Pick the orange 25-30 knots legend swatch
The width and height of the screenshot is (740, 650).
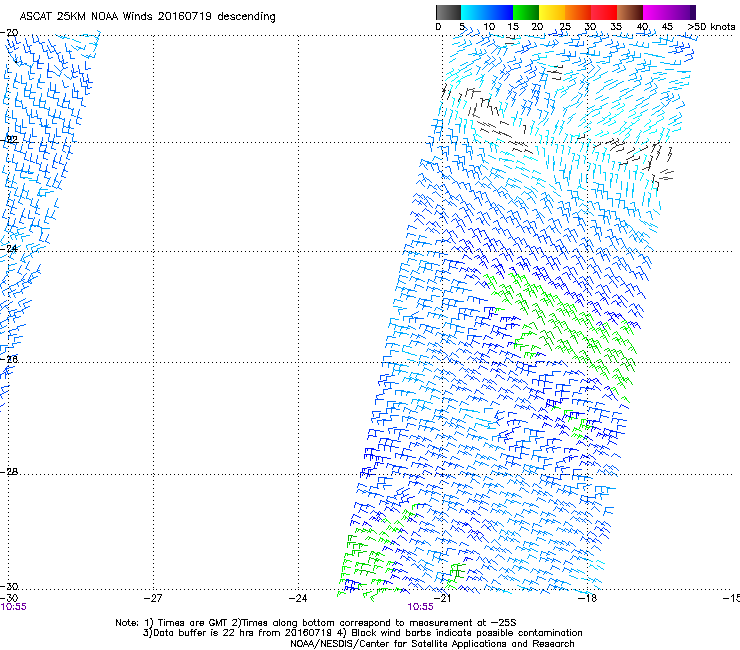(578, 12)
